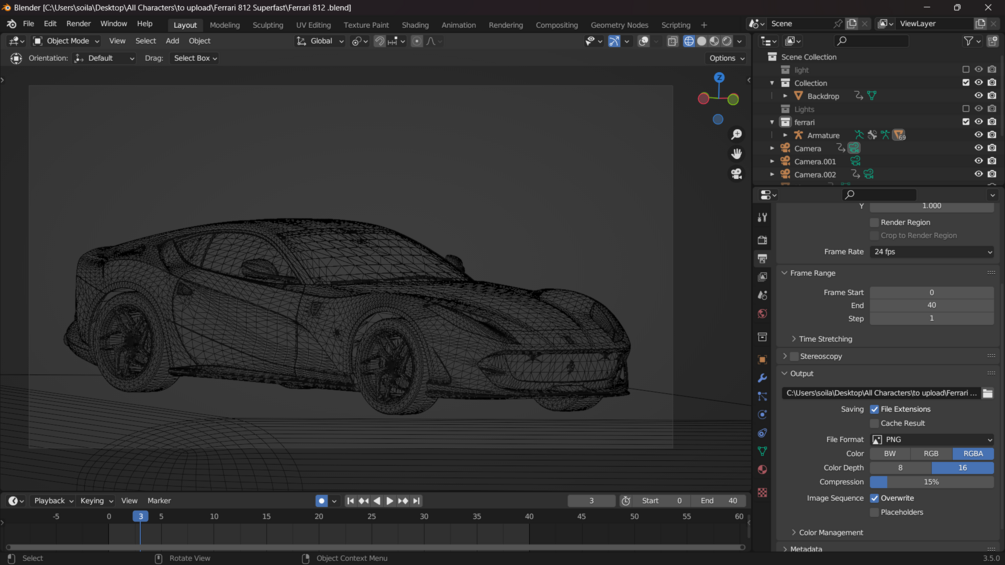Open the Tool properties tab icon
This screenshot has height=565, width=1005.
click(762, 217)
